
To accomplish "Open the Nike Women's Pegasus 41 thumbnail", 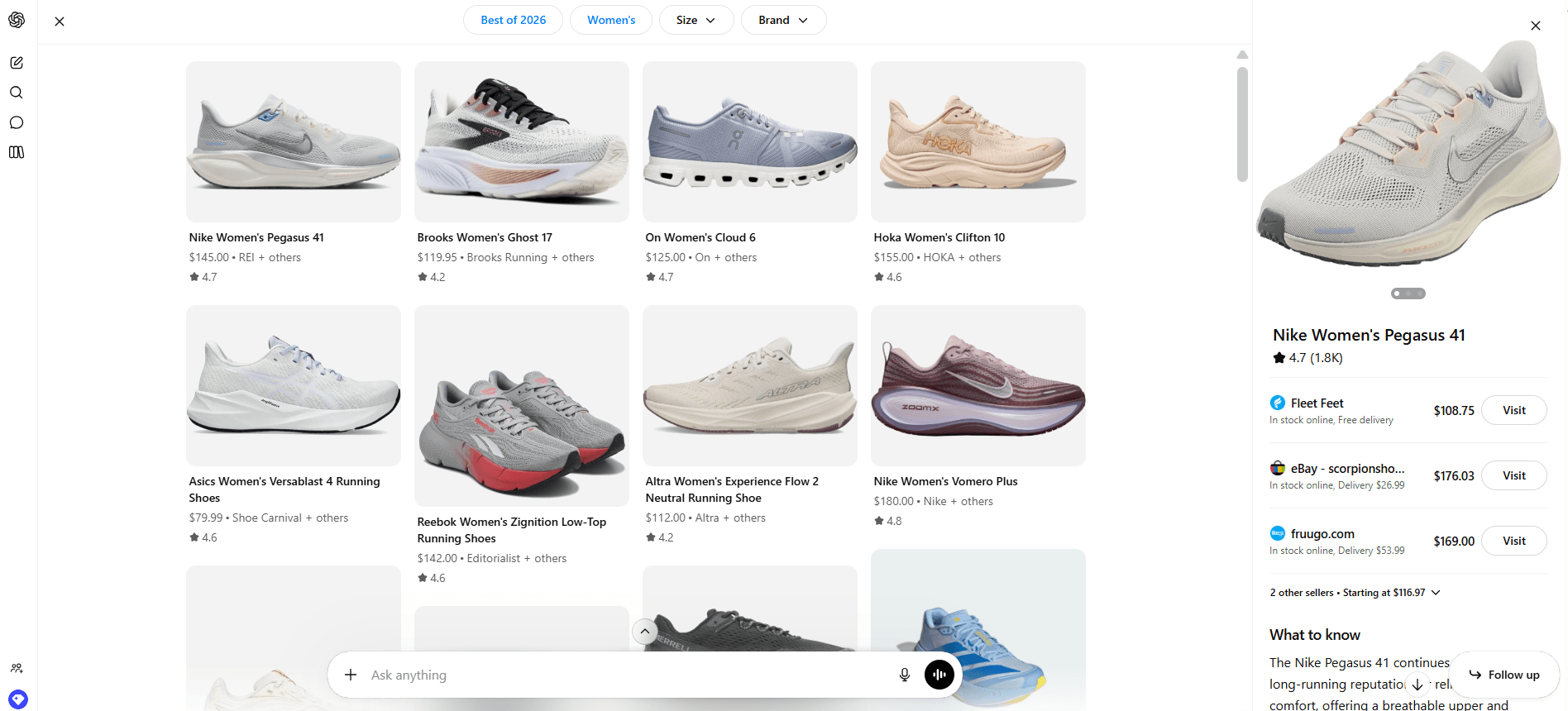I will 294,141.
